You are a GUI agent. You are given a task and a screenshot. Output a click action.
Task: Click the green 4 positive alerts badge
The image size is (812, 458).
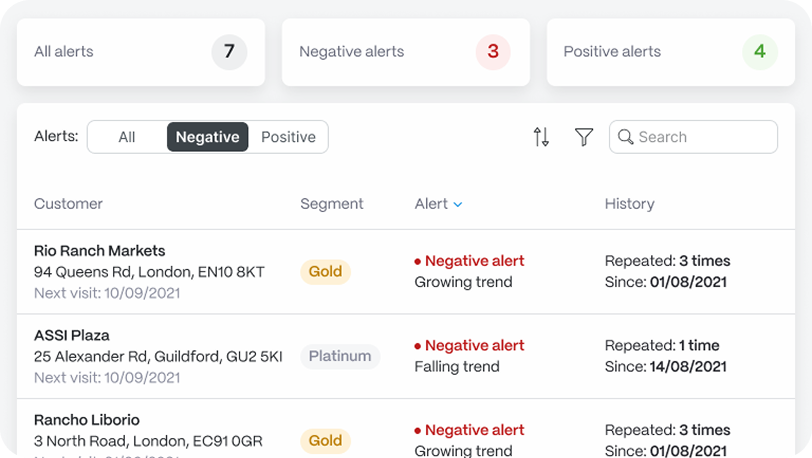click(x=760, y=51)
